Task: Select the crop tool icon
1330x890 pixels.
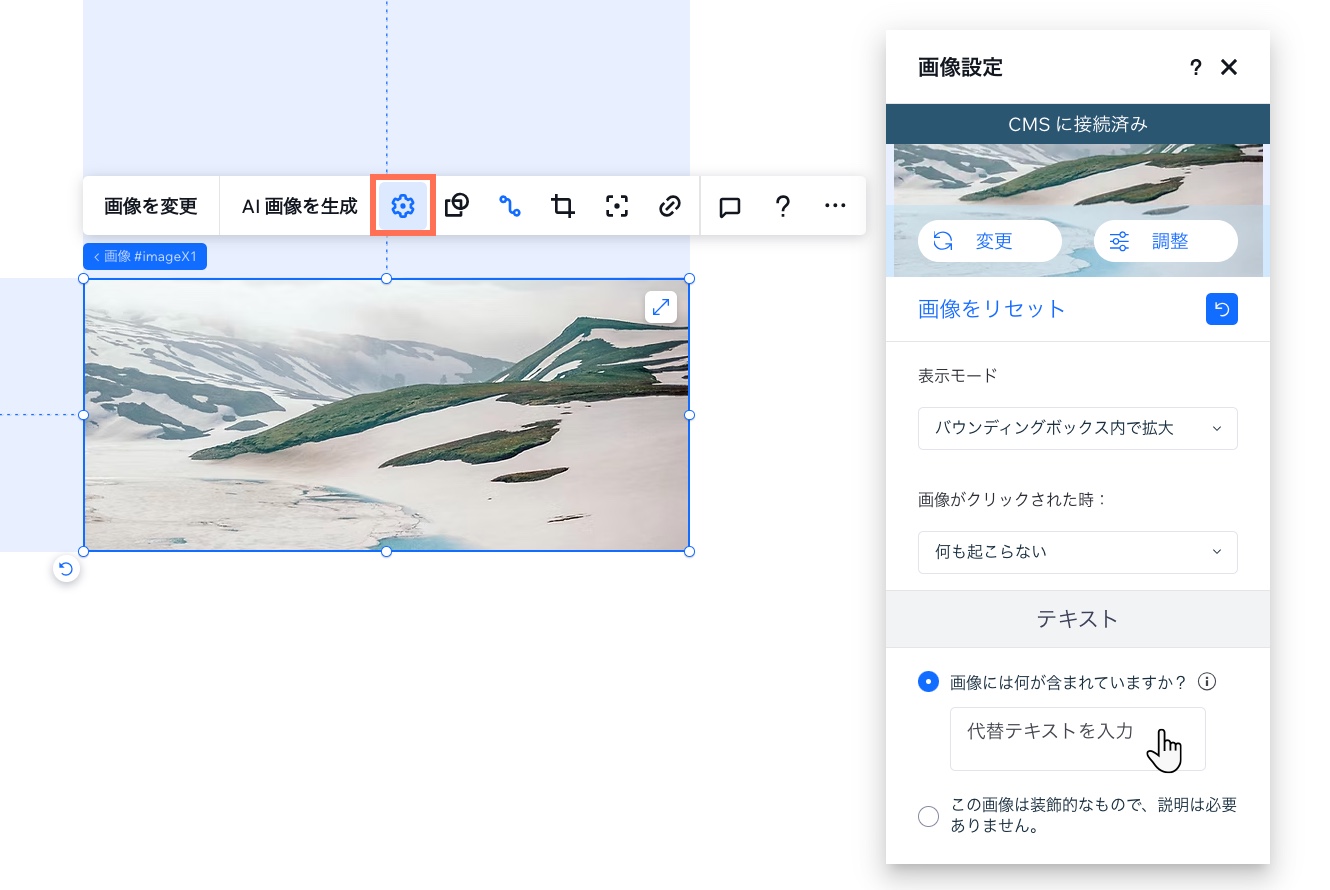Action: click(x=563, y=205)
